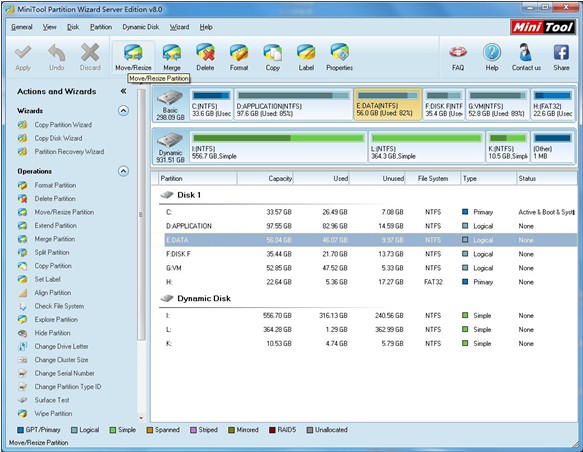Launch the Partition Recovery Wizard
The width and height of the screenshot is (583, 452).
(69, 152)
